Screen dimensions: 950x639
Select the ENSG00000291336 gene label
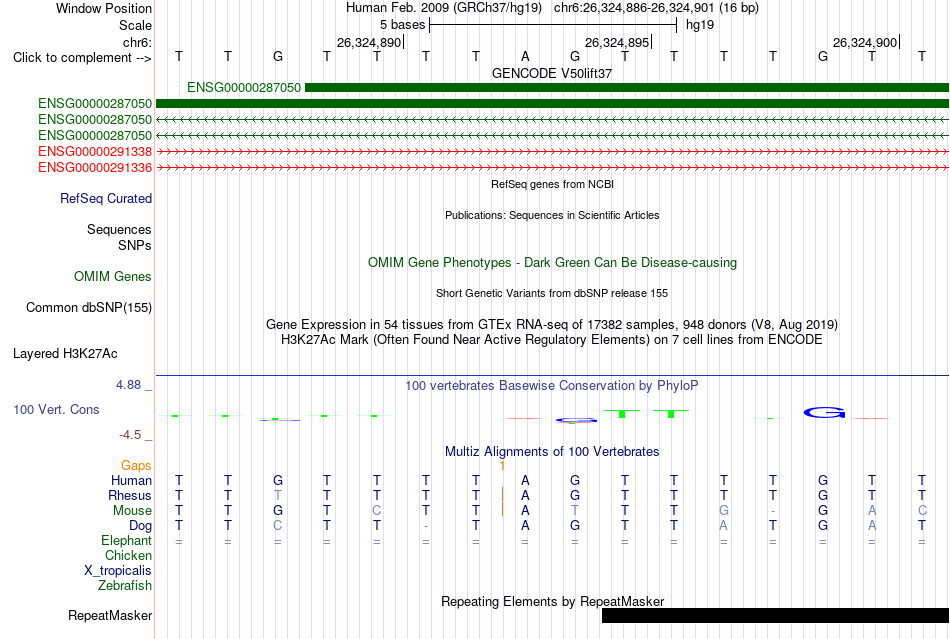(95, 168)
